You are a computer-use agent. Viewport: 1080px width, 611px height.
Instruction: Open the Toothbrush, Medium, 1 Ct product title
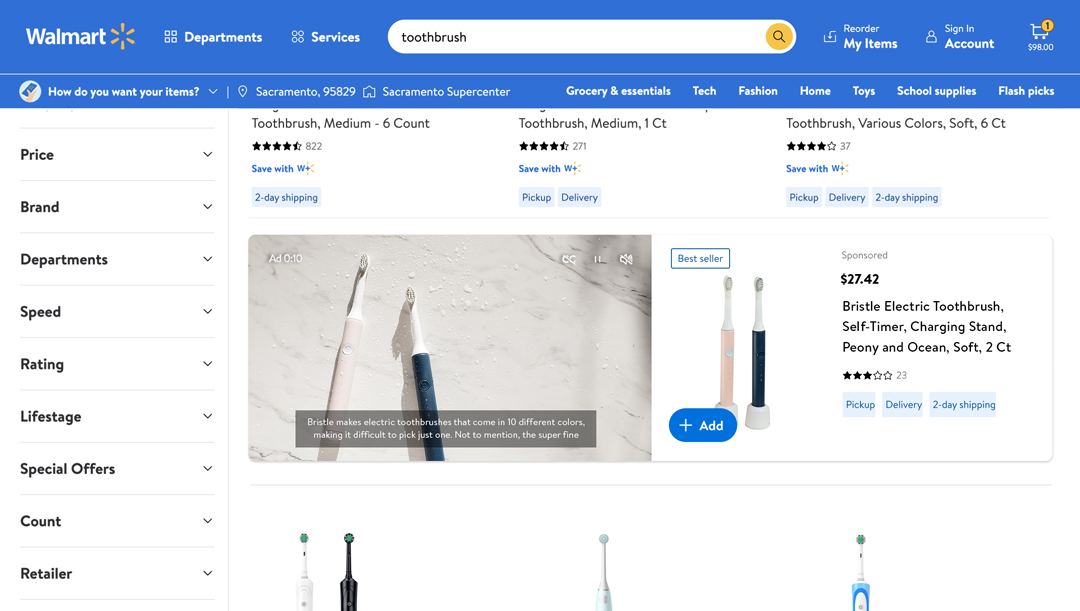click(592, 123)
